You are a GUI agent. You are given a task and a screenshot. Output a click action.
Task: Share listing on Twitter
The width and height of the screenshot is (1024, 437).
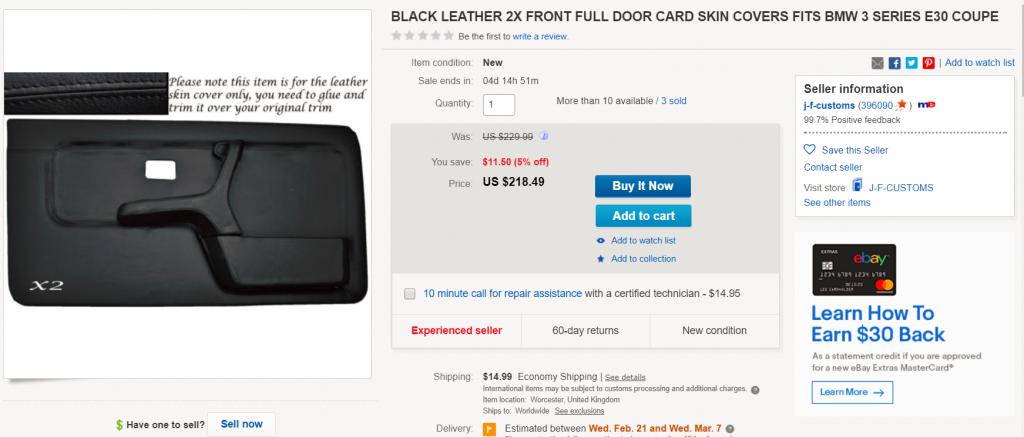[x=912, y=63]
